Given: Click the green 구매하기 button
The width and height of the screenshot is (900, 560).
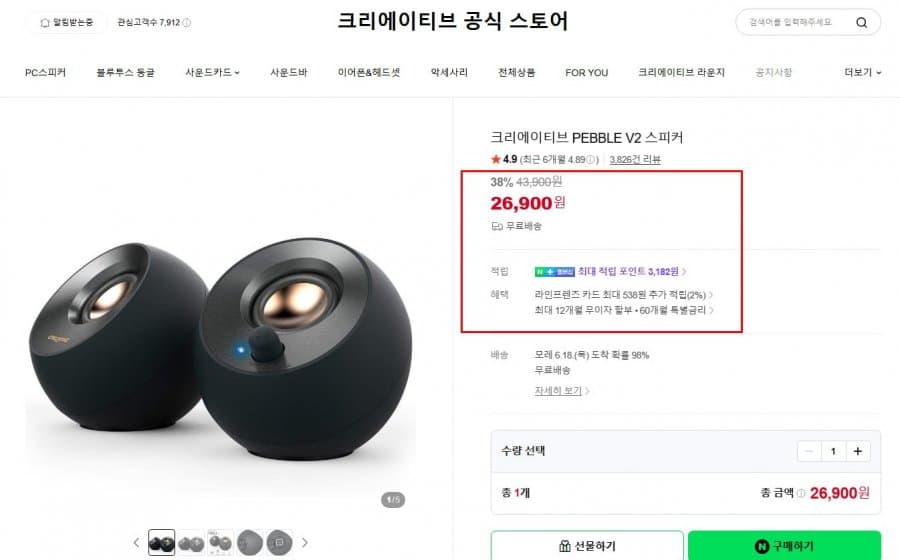Looking at the screenshot, I should [785, 546].
